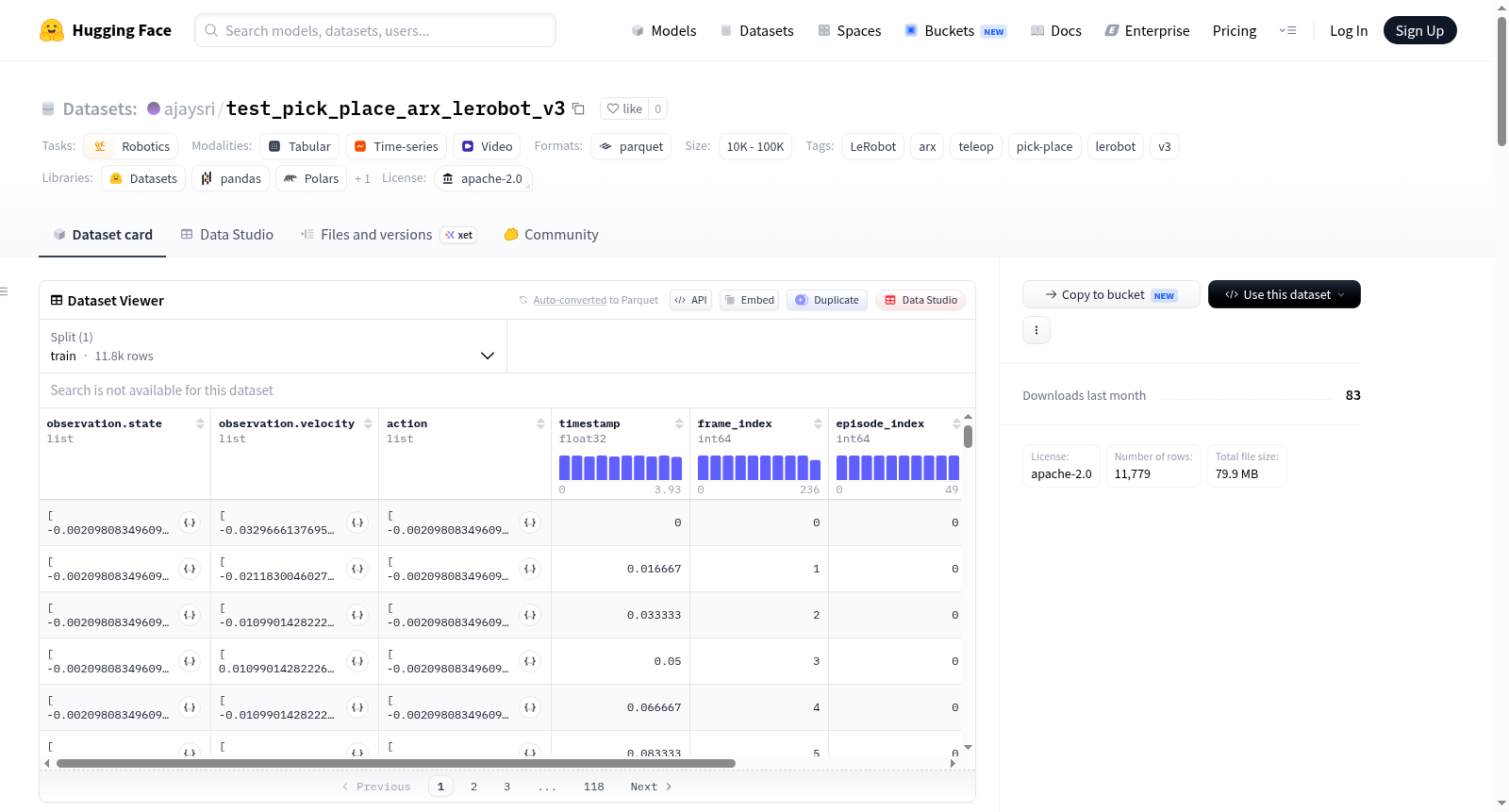Screen dimensions: 1509x812
Task: Click the apache-2.0 license tag
Action: 483,178
